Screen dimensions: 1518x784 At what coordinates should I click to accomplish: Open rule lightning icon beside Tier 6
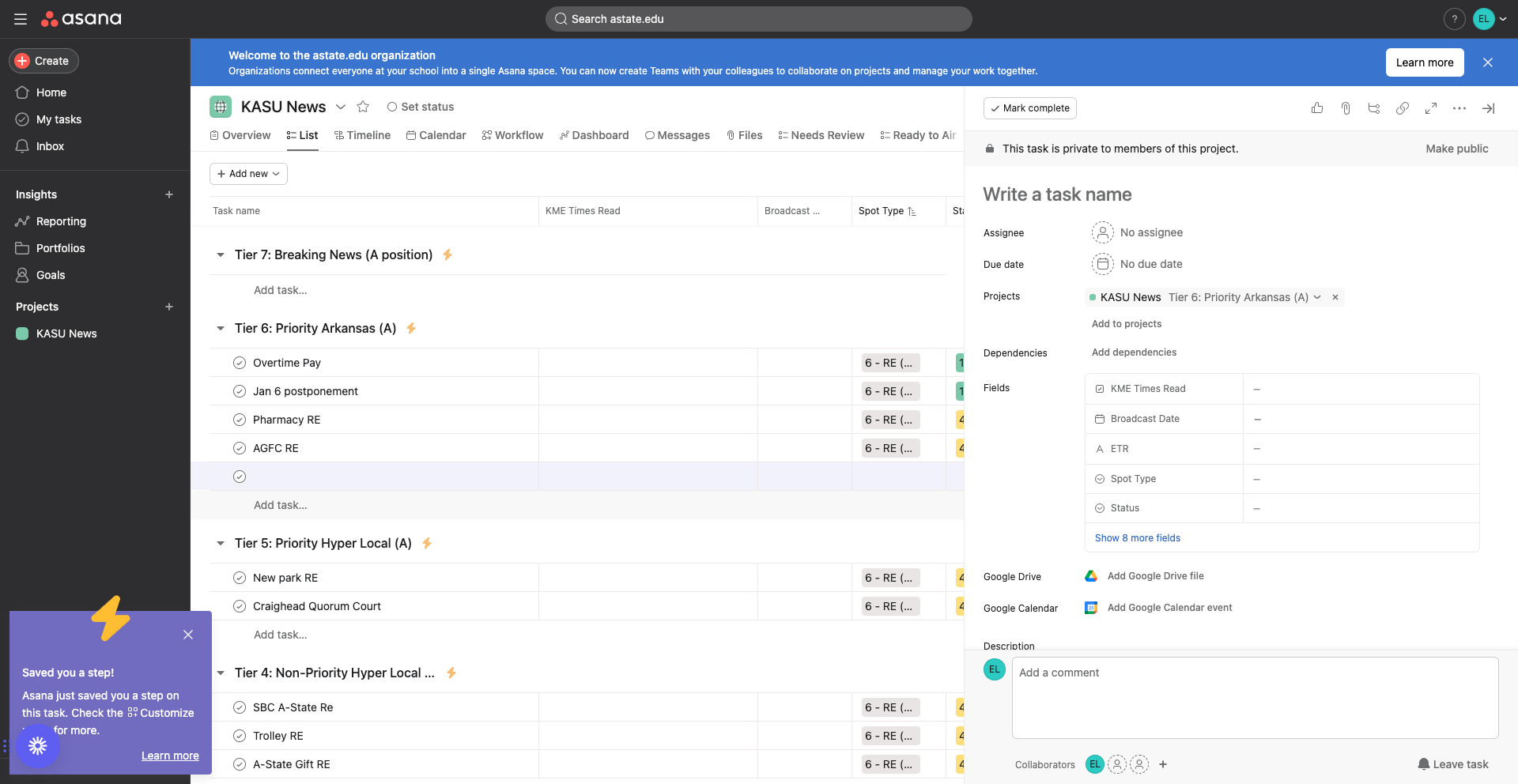pos(411,328)
